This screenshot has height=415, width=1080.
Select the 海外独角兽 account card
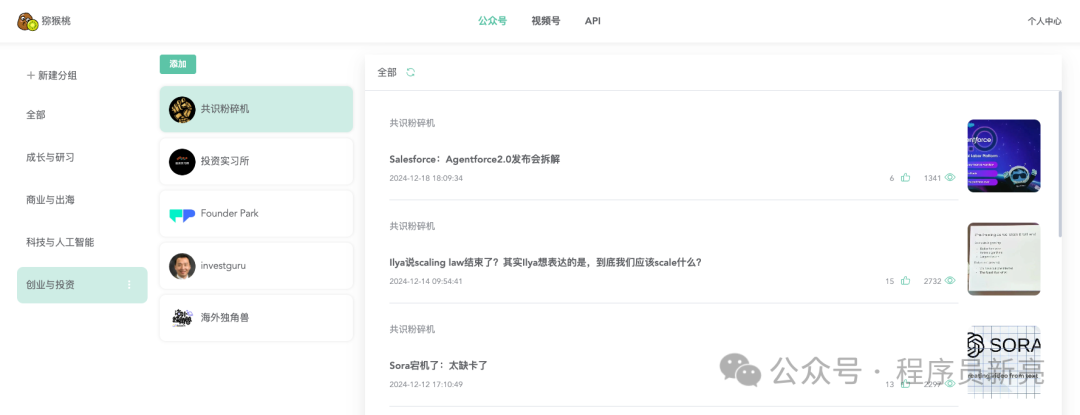point(256,318)
